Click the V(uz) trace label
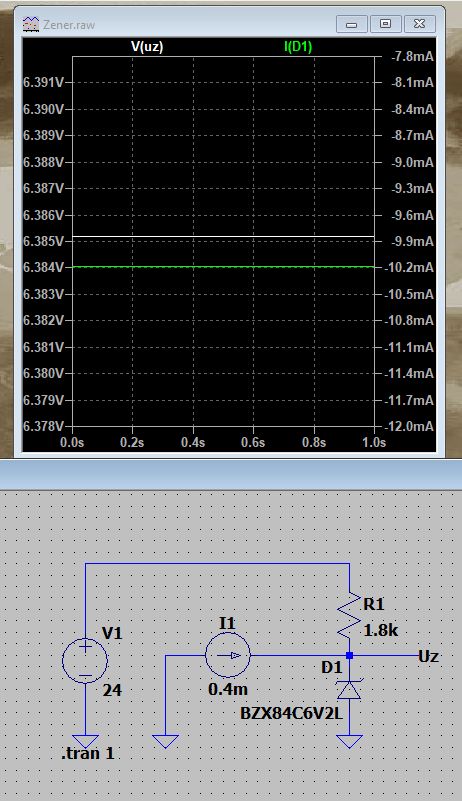The image size is (462, 801). (147, 47)
